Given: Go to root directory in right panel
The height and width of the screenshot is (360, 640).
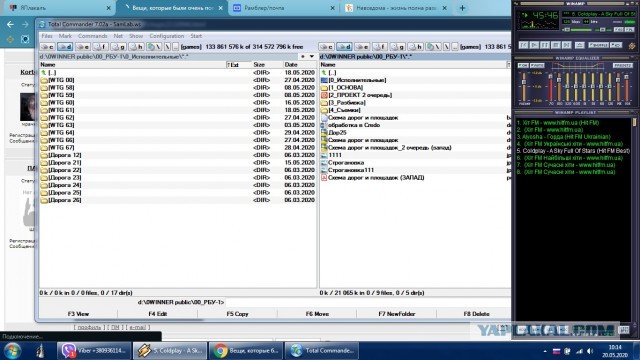Looking at the screenshot, I should tap(446, 47).
